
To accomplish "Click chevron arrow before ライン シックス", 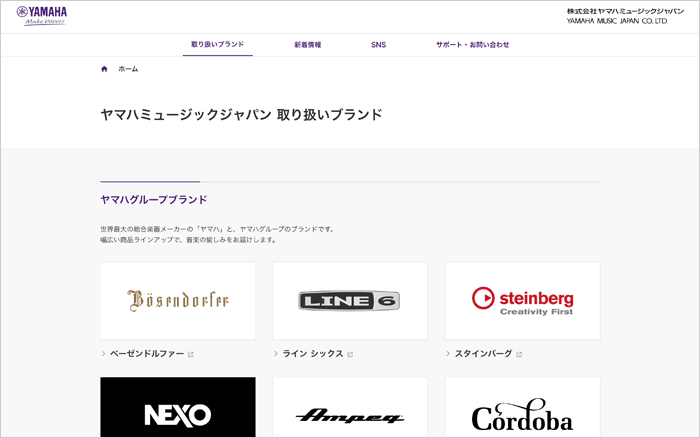I will pos(275,354).
